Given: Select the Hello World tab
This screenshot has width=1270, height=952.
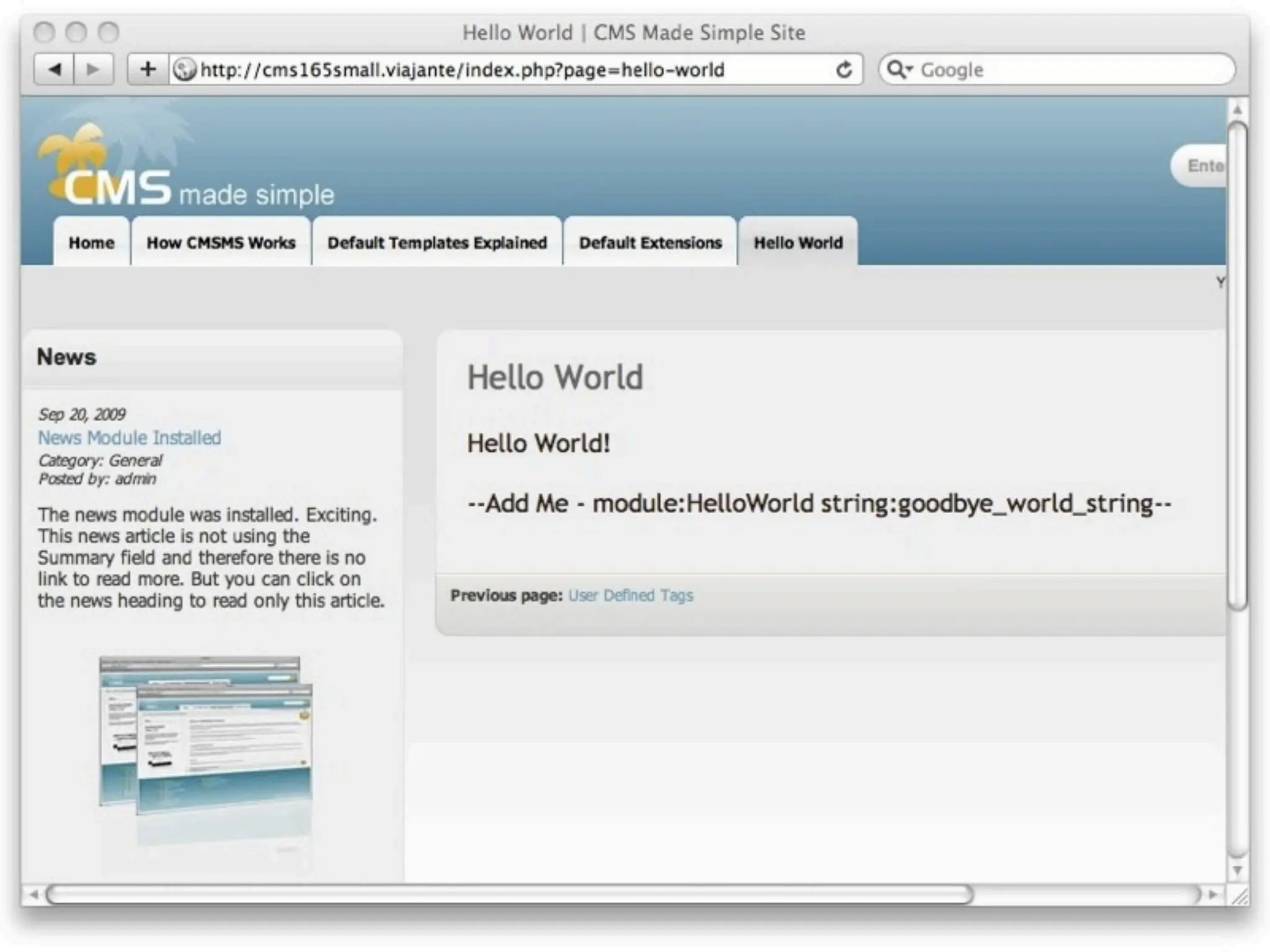Looking at the screenshot, I should (x=798, y=242).
